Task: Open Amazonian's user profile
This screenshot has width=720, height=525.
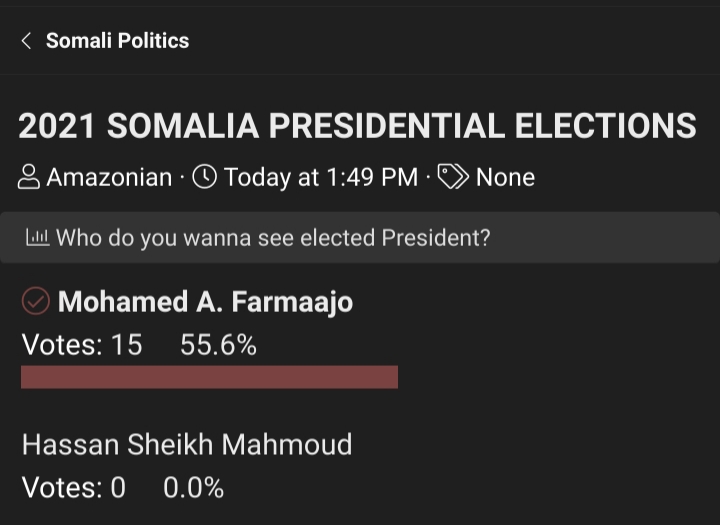Action: coord(109,177)
